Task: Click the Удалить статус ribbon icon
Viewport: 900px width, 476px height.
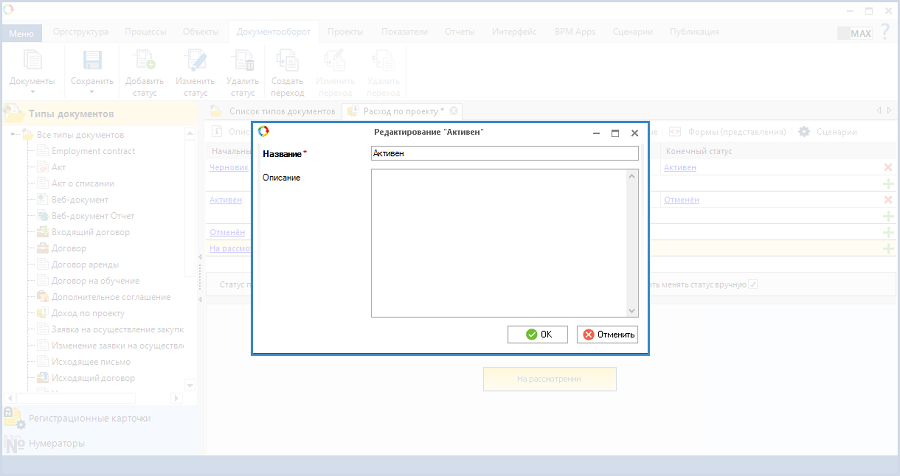Action: [242, 61]
